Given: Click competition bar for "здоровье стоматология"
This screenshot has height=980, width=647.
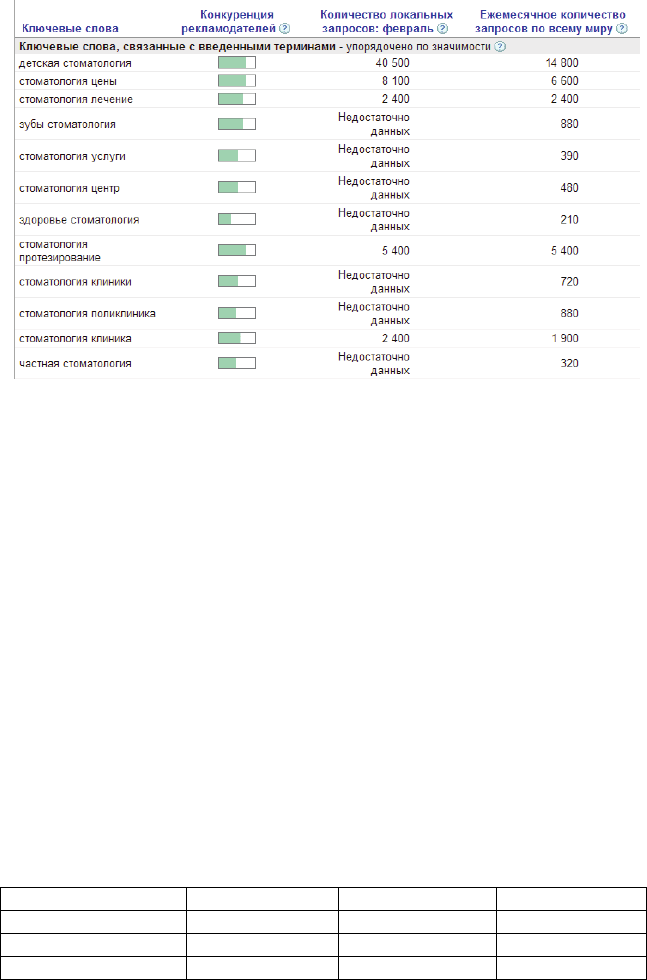Looking at the screenshot, I should point(237,219).
